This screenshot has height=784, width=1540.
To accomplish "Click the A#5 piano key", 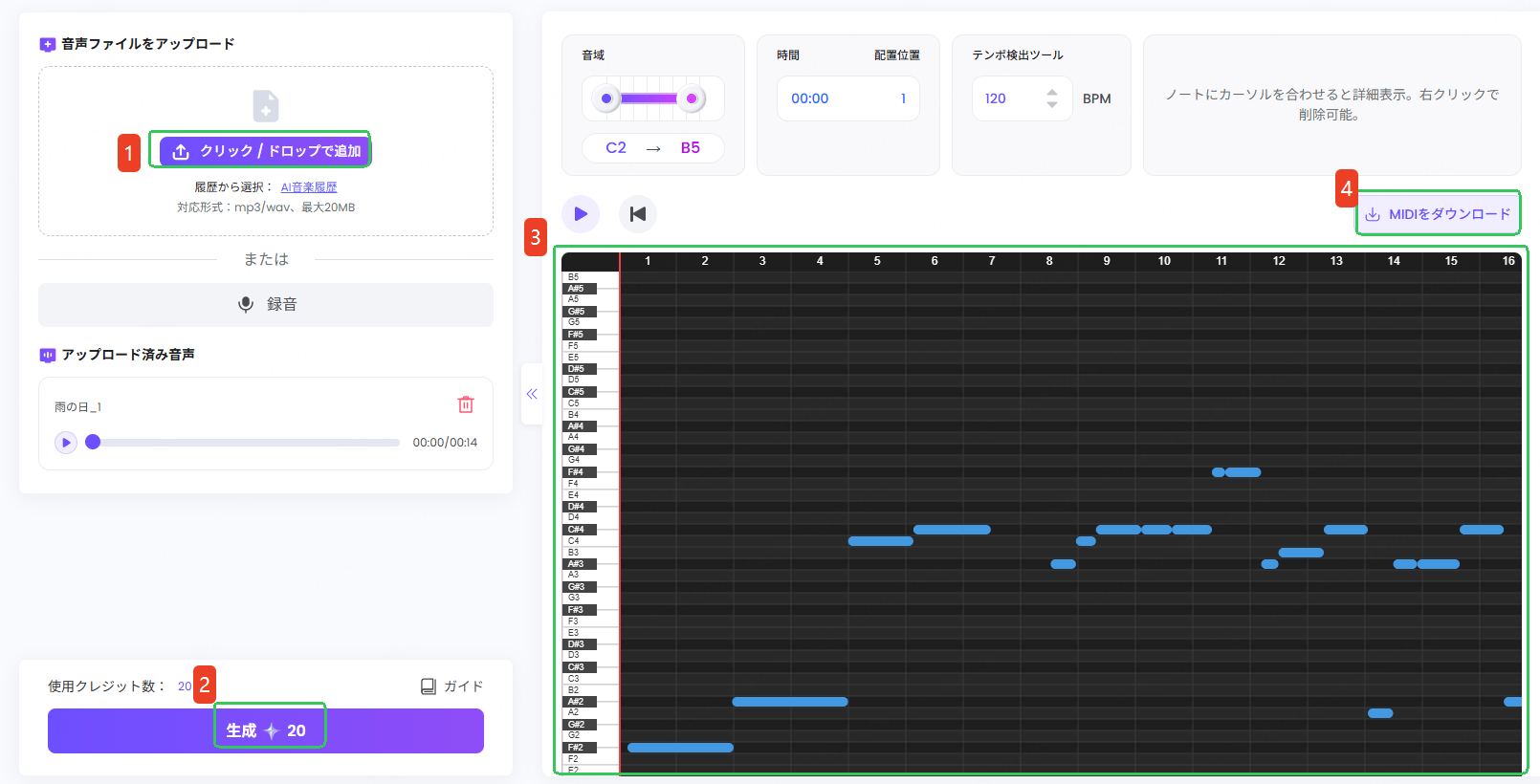I will (580, 288).
